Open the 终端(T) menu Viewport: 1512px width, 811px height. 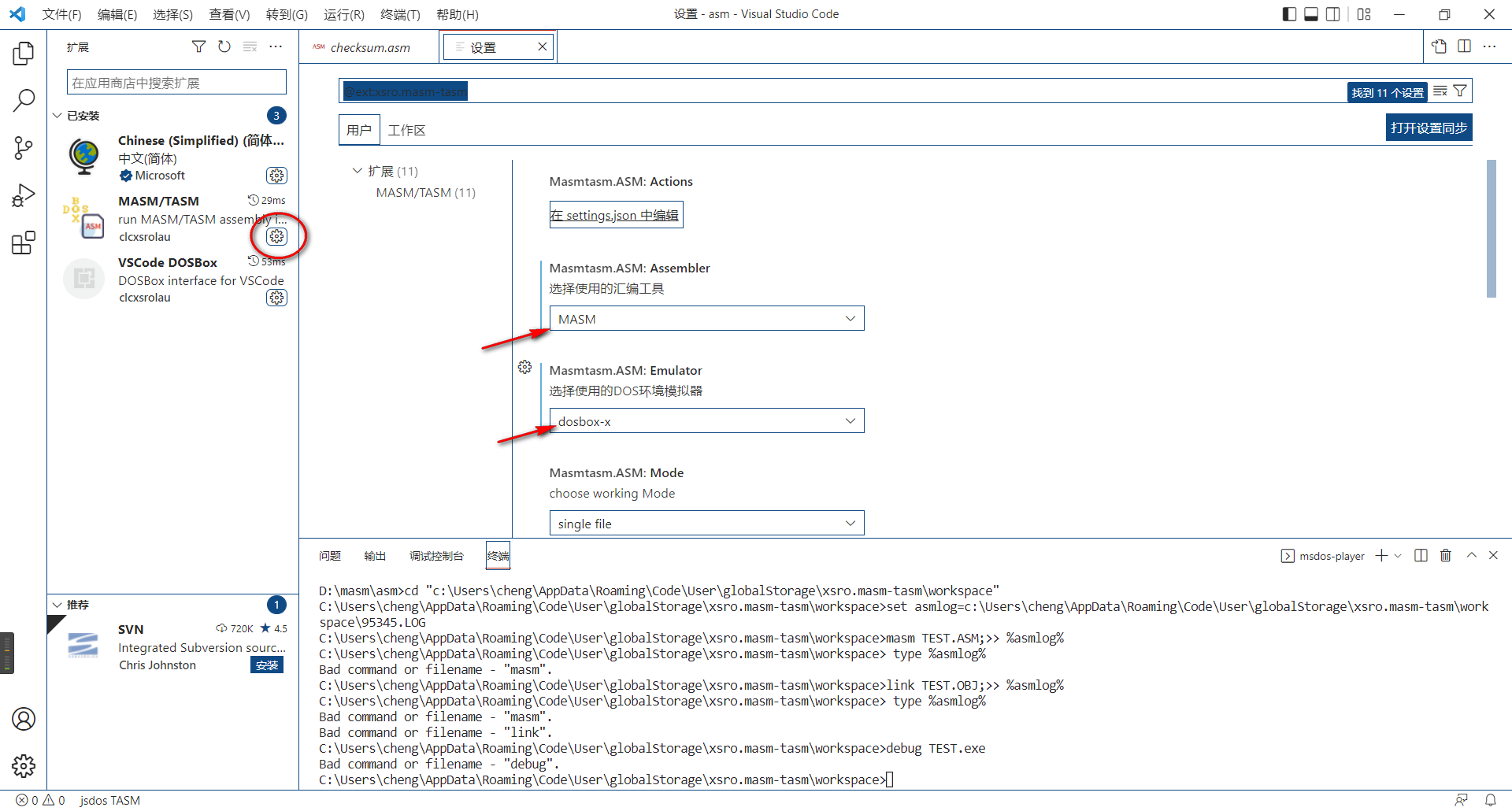click(400, 14)
